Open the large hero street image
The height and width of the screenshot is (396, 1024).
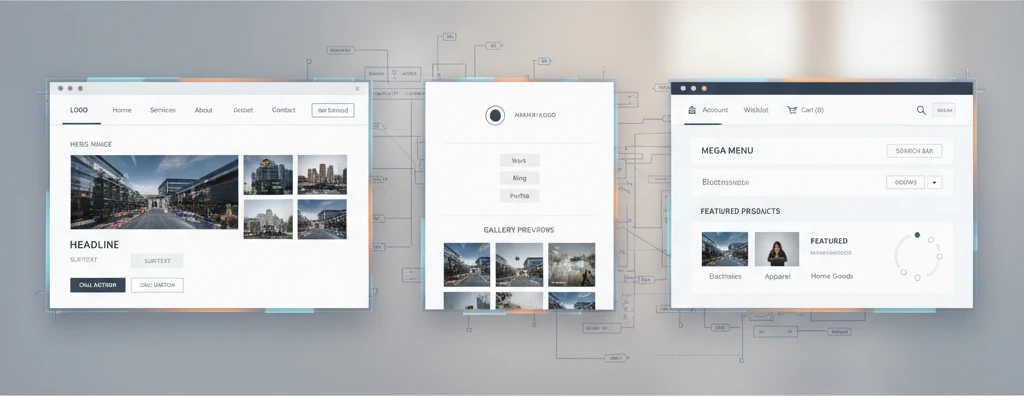point(154,191)
